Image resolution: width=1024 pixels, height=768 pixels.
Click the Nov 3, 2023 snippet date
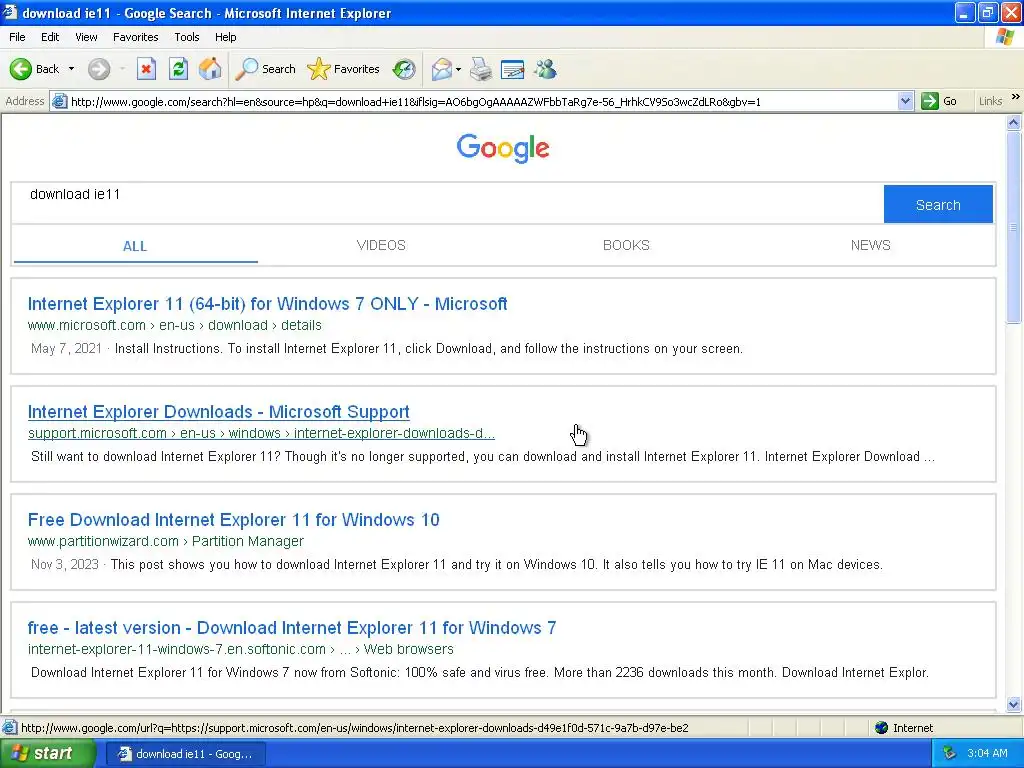pos(65,564)
